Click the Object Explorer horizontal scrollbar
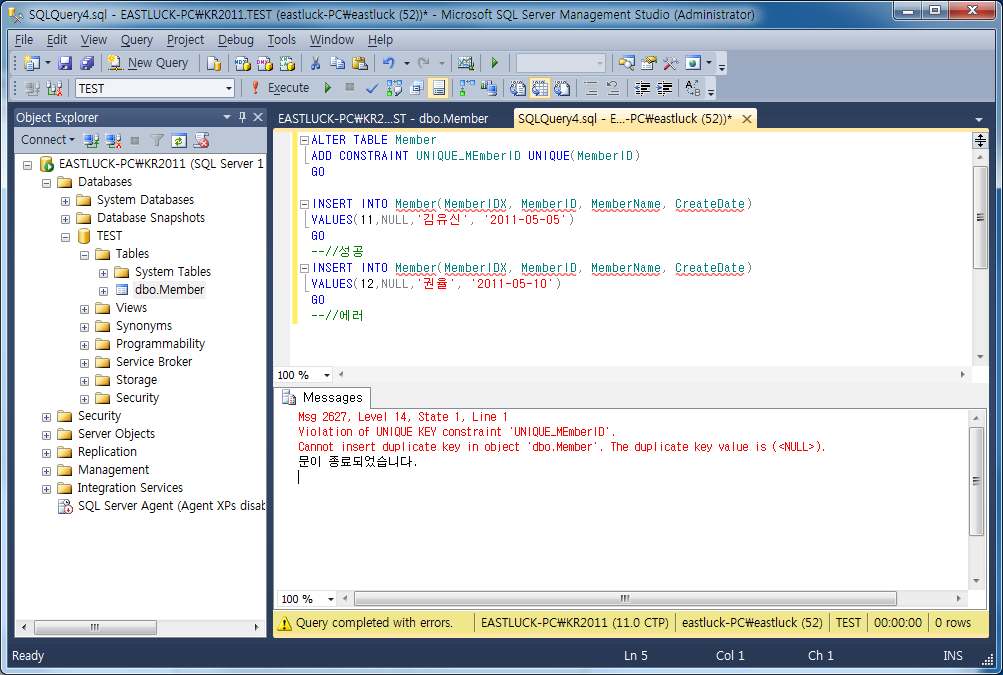The height and width of the screenshot is (675, 1003). click(x=95, y=627)
